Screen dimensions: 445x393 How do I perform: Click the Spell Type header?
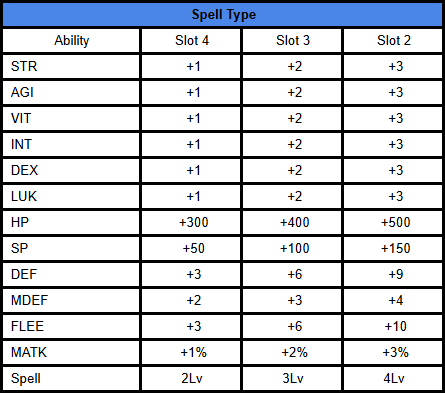[222, 15]
